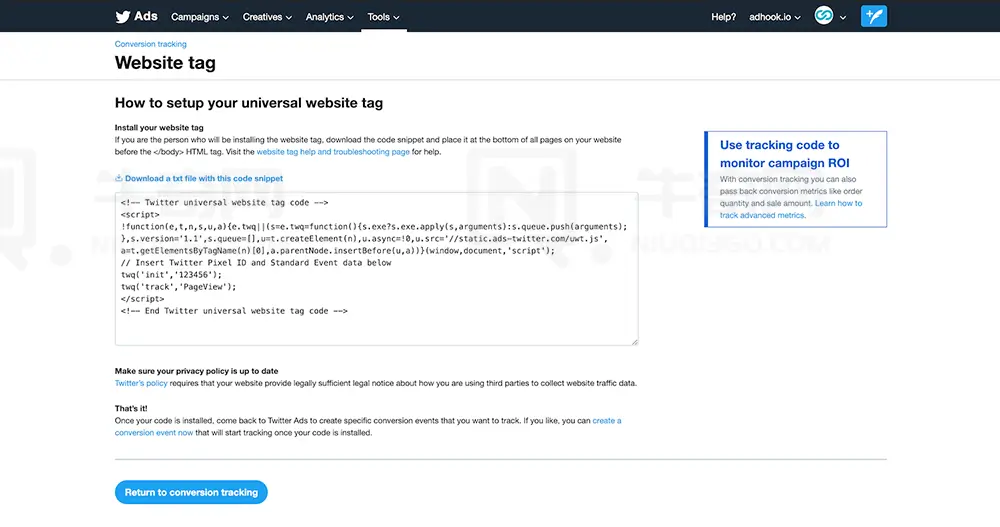This screenshot has height=527, width=1000.
Task: Open the Analytics menu
Action: pos(329,17)
